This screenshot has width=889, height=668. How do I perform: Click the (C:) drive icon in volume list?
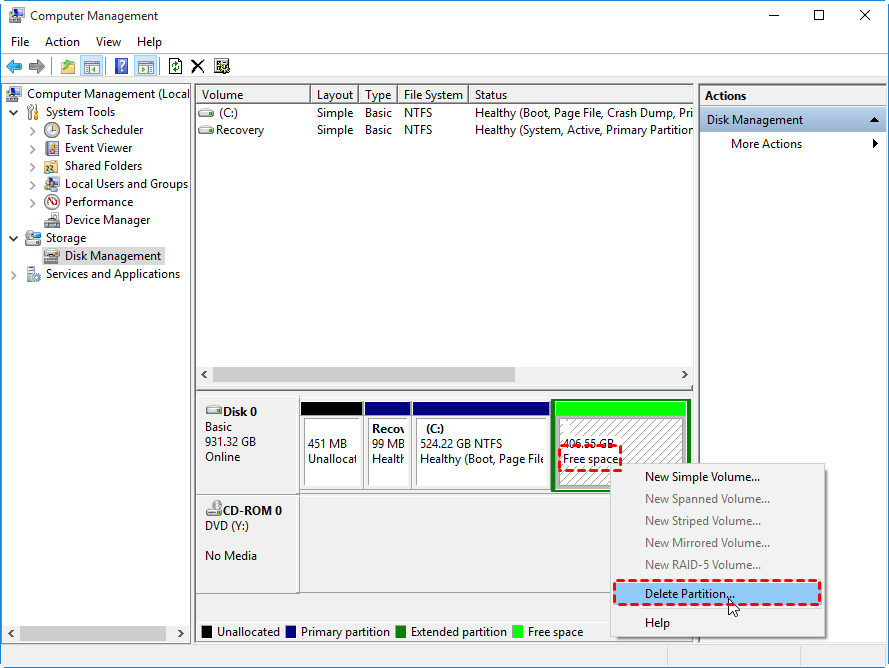coord(206,113)
